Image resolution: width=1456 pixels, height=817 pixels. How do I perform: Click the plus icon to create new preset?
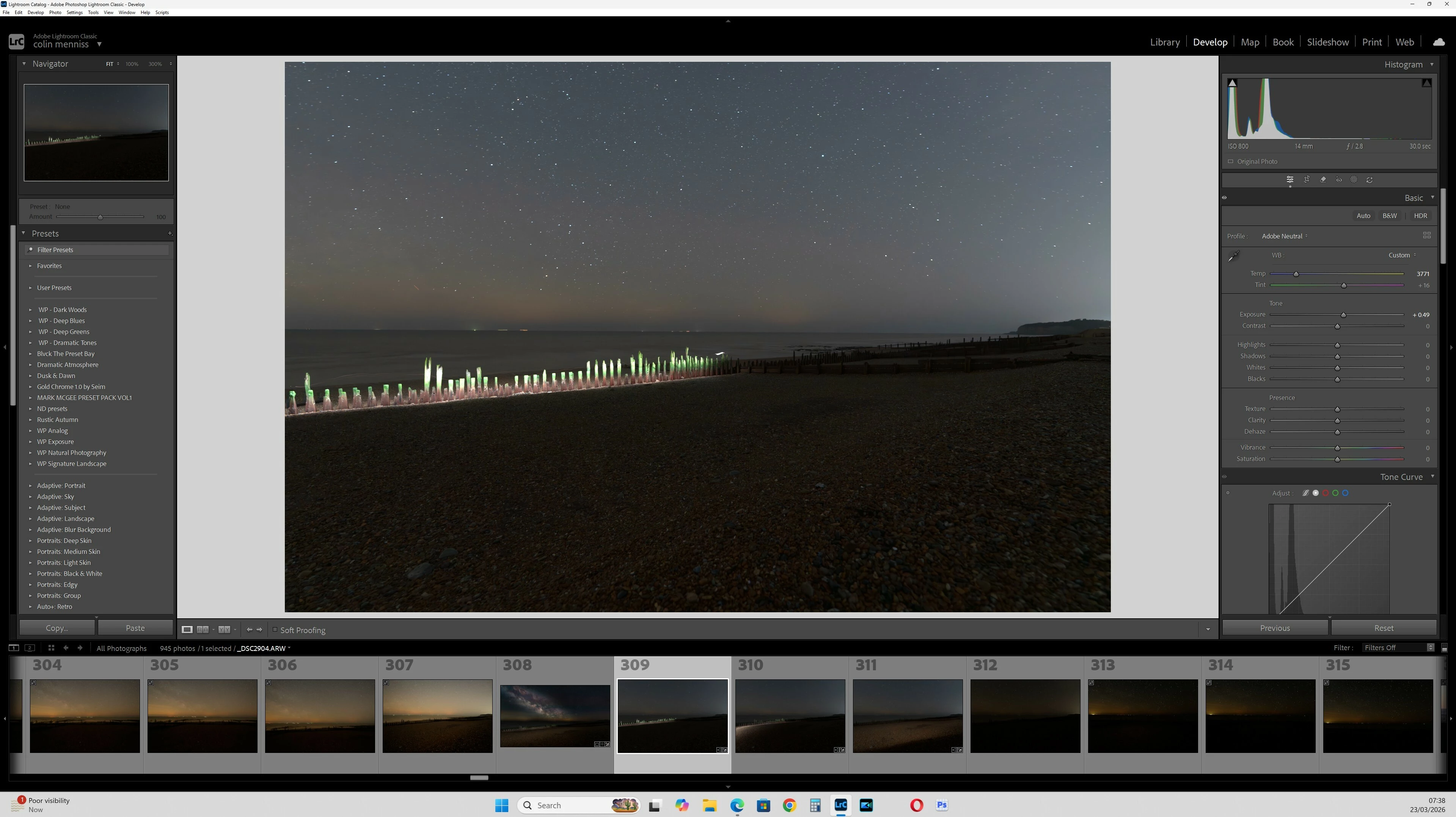tap(170, 234)
